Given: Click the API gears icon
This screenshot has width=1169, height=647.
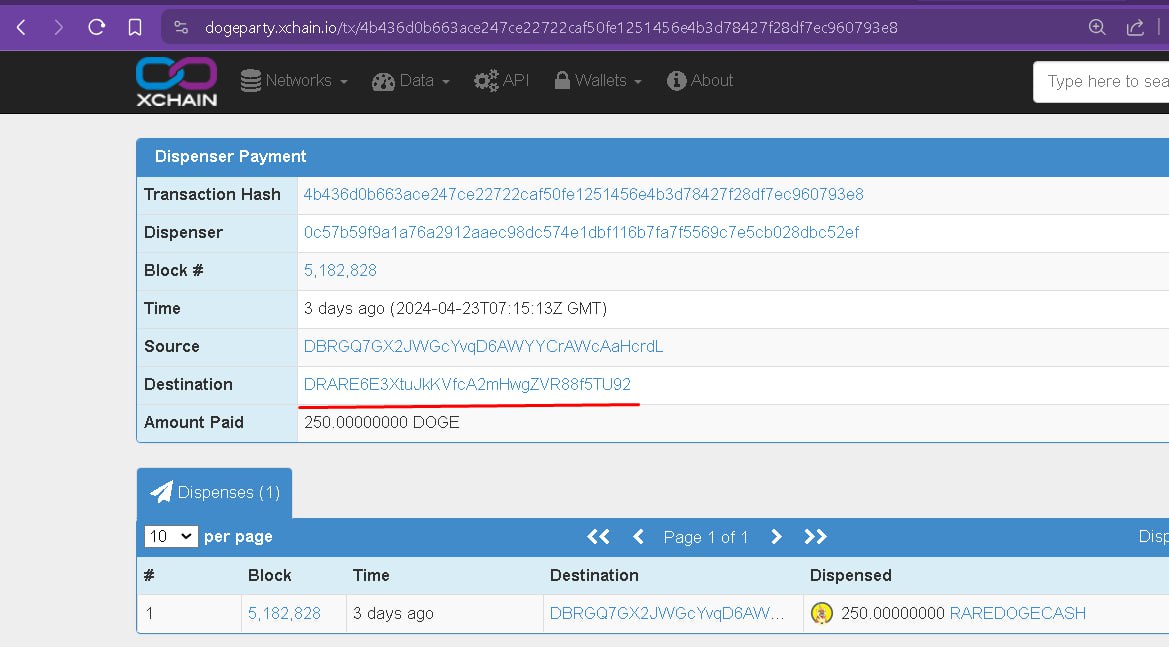Looking at the screenshot, I should tap(486, 81).
